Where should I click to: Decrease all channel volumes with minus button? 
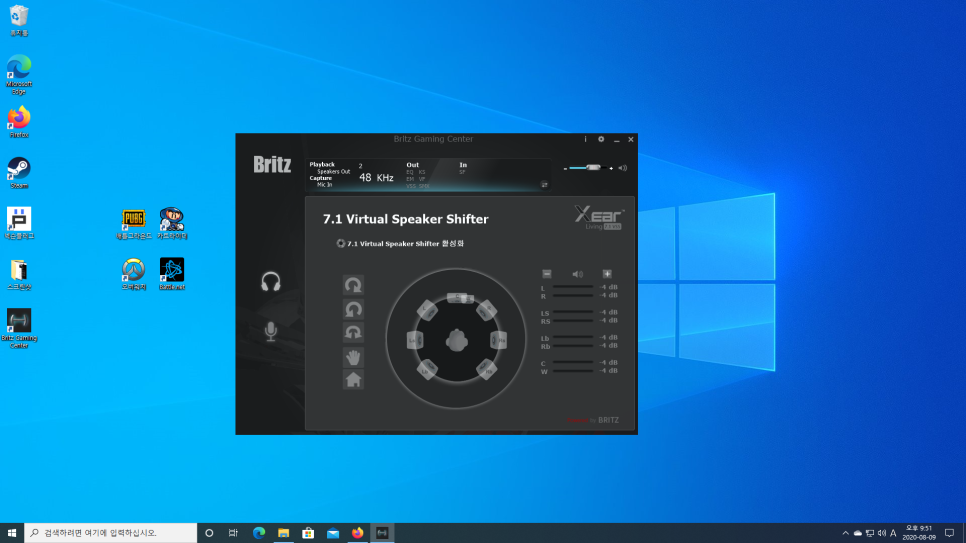546,274
